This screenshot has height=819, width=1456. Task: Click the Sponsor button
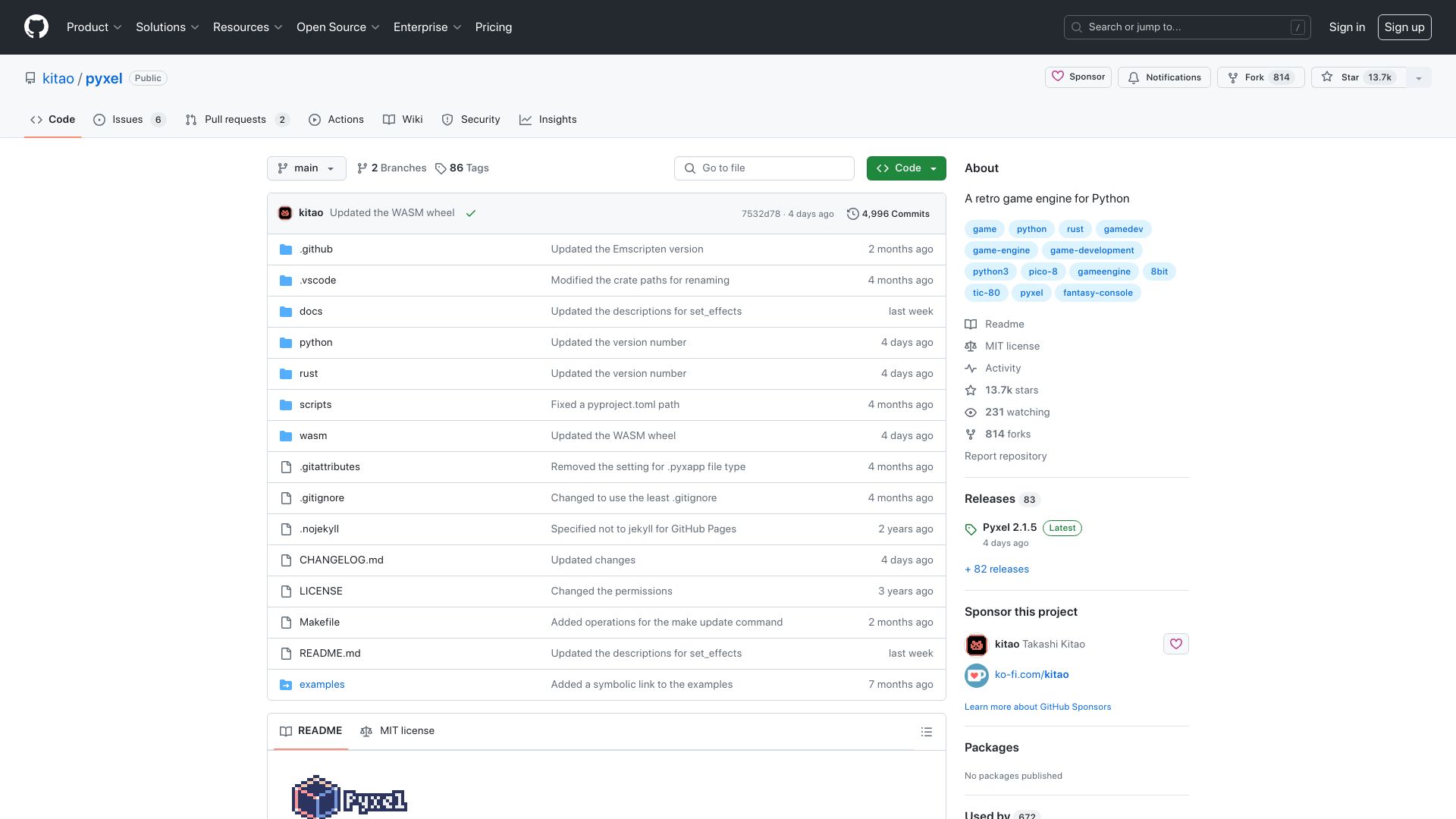(1078, 77)
